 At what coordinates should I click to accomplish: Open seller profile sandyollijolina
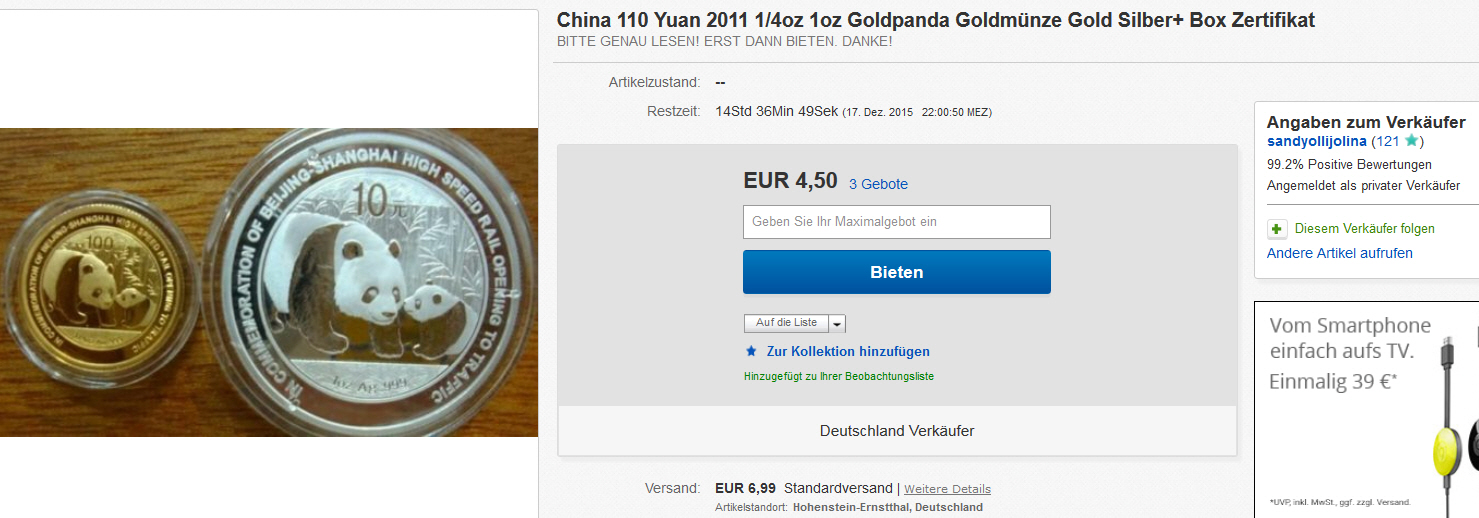[x=1316, y=142]
